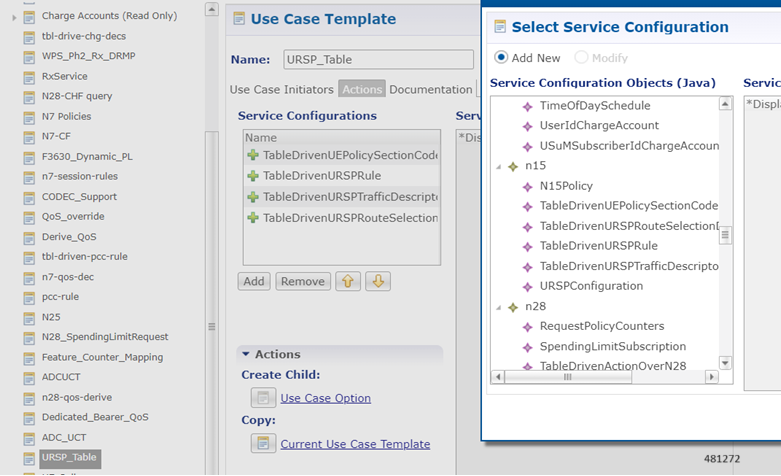Click the N15Policy object icon
The height and width of the screenshot is (476, 781).
(x=528, y=186)
